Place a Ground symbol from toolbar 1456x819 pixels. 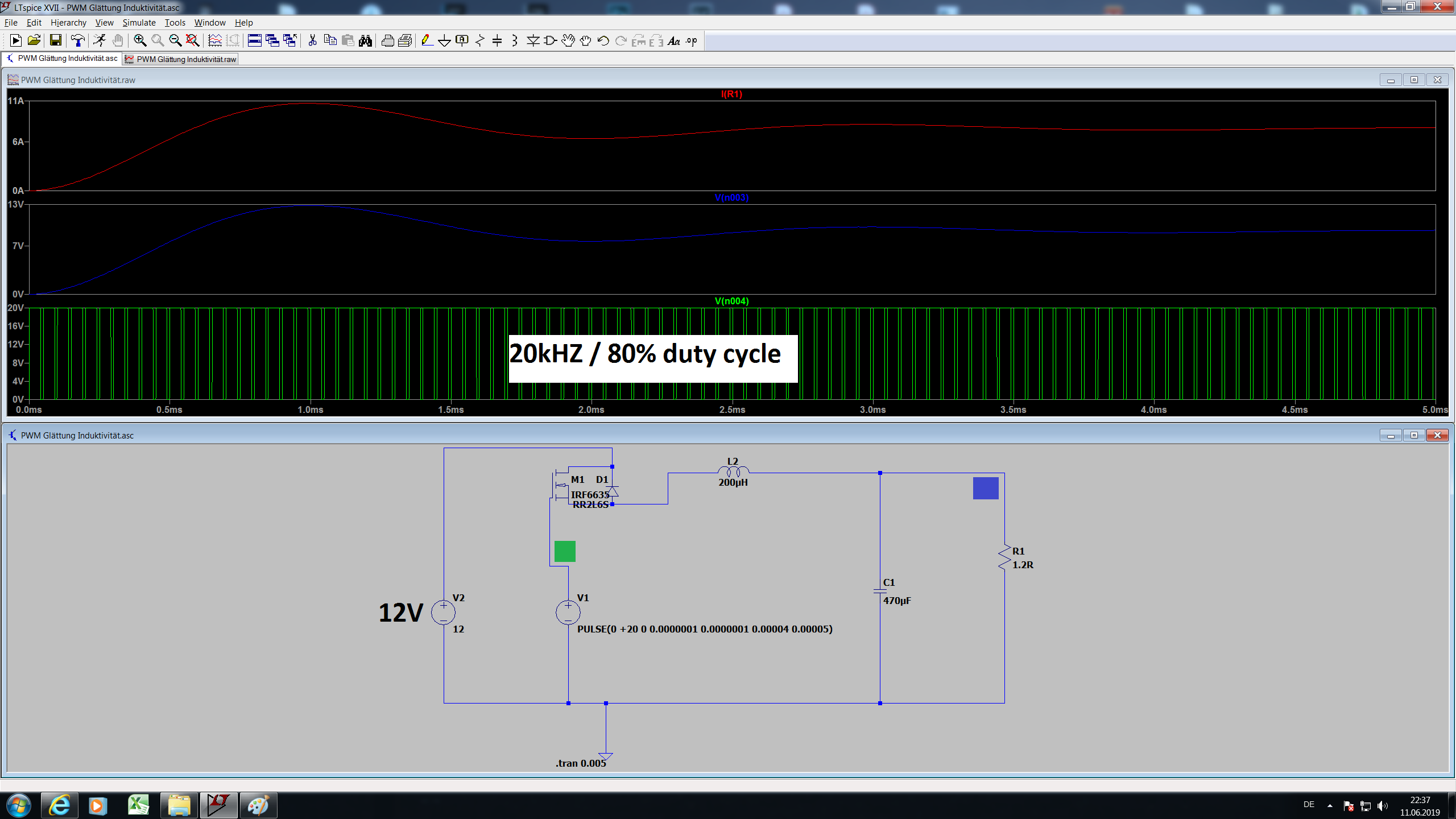point(445,40)
